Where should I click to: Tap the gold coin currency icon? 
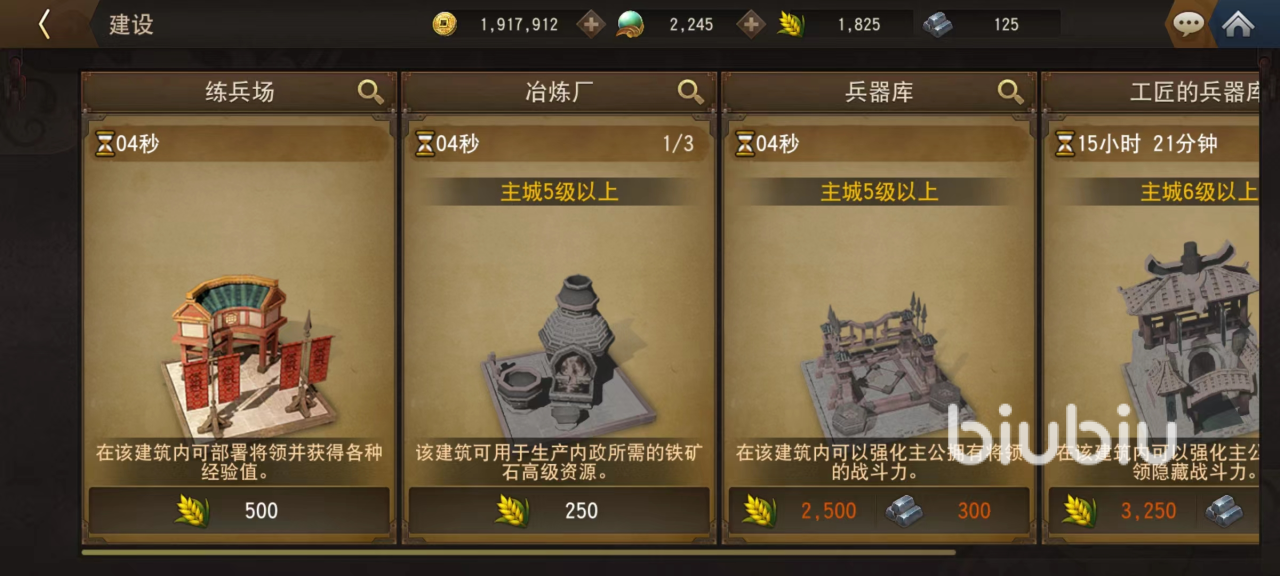click(445, 24)
